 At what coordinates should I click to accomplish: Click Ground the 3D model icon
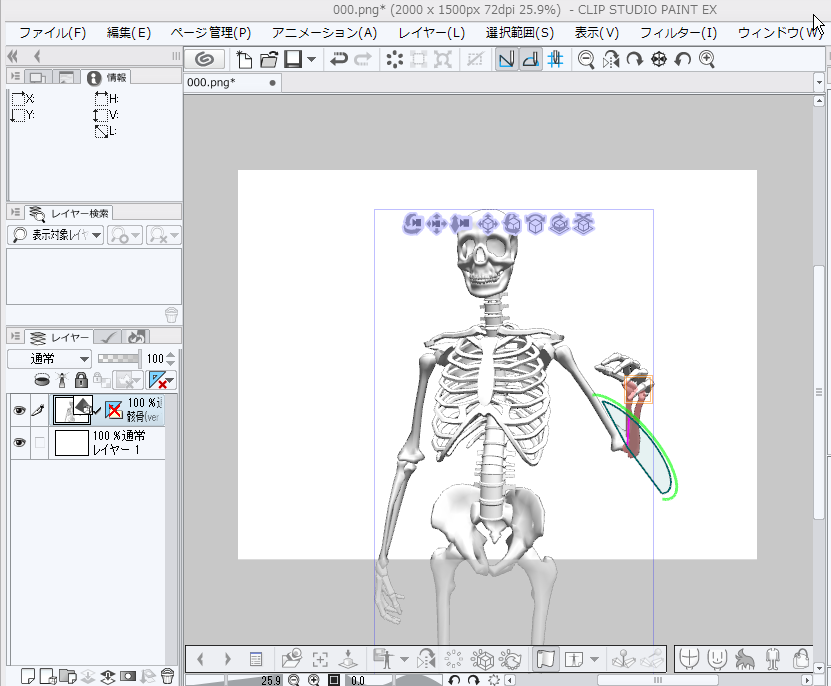point(348,659)
